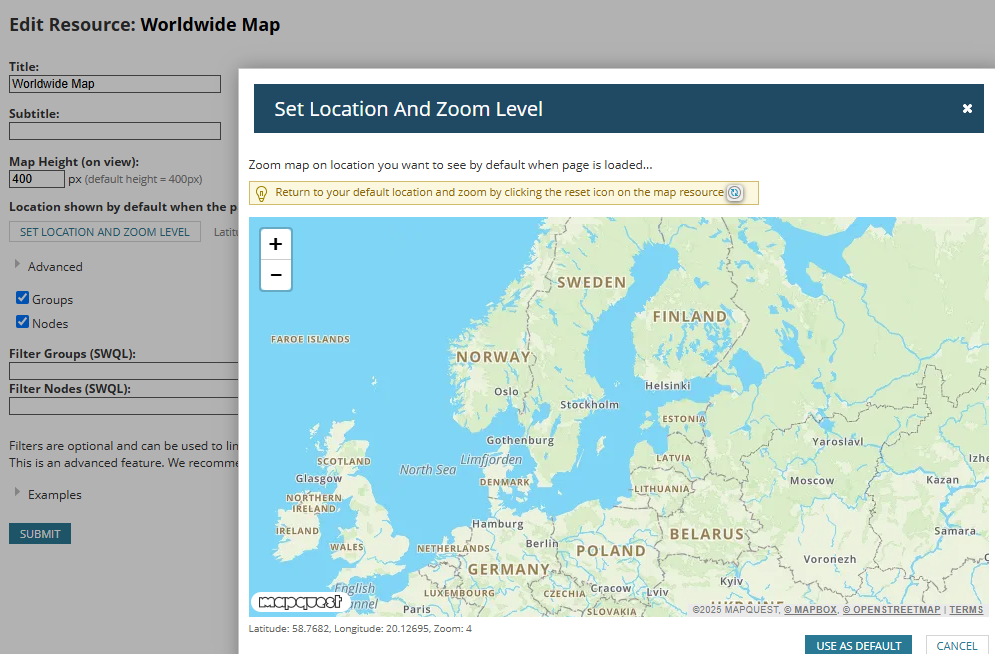Click Set Location And Zoom Level button
The width and height of the screenshot is (995, 654).
point(105,232)
